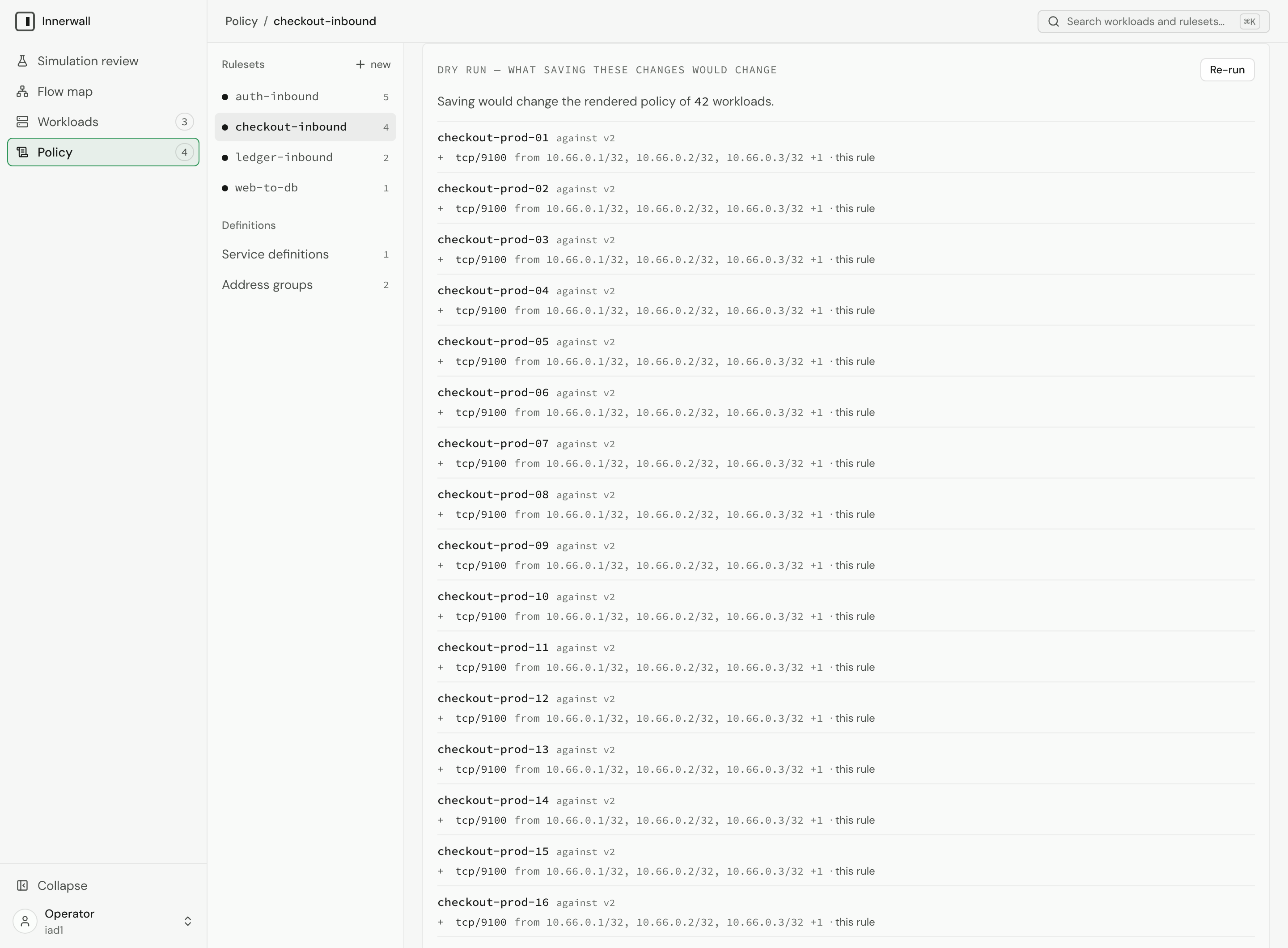Follow the Policy breadcrumb link
1288x948 pixels.
pyautogui.click(x=241, y=21)
